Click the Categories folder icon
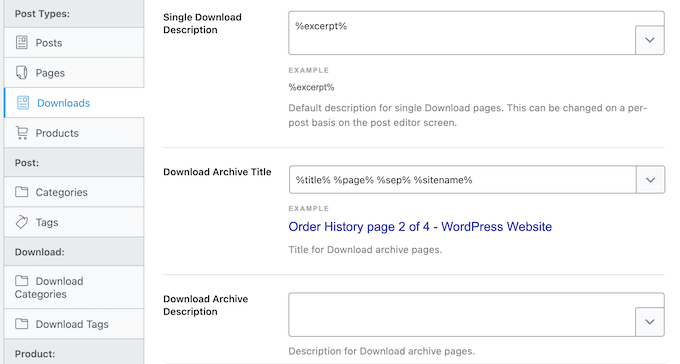The width and height of the screenshot is (680, 364). click(x=21, y=192)
